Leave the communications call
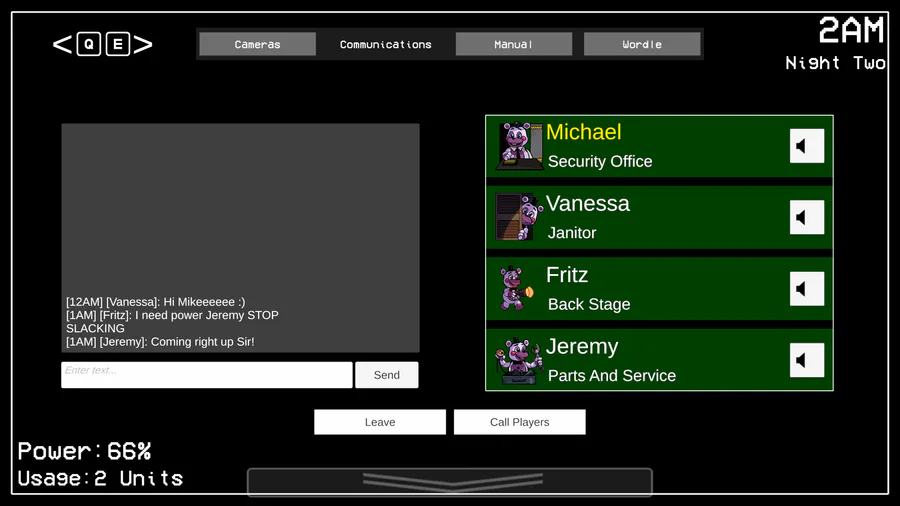The image size is (900, 506). point(380,422)
